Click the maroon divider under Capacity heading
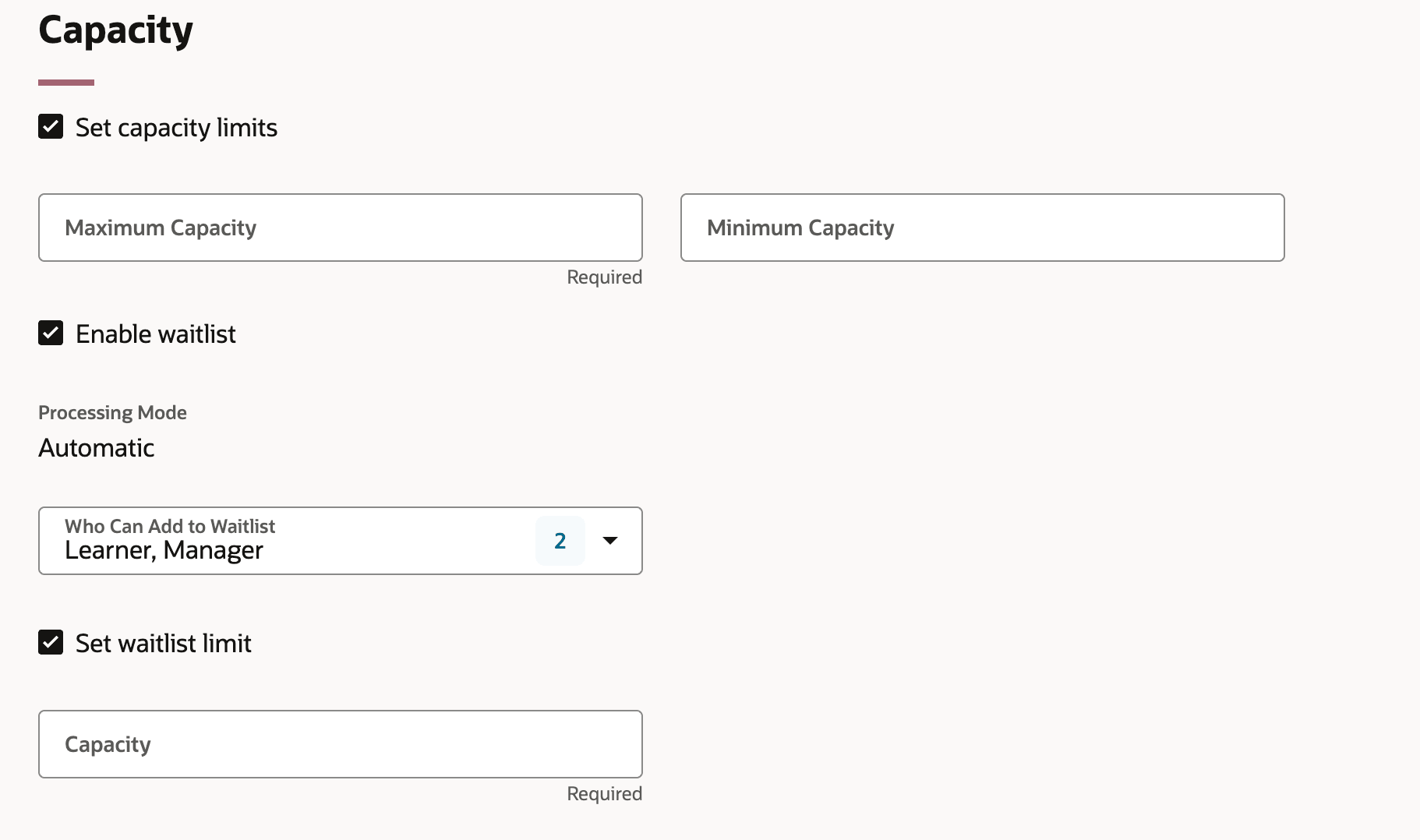1420x840 pixels. click(x=65, y=80)
